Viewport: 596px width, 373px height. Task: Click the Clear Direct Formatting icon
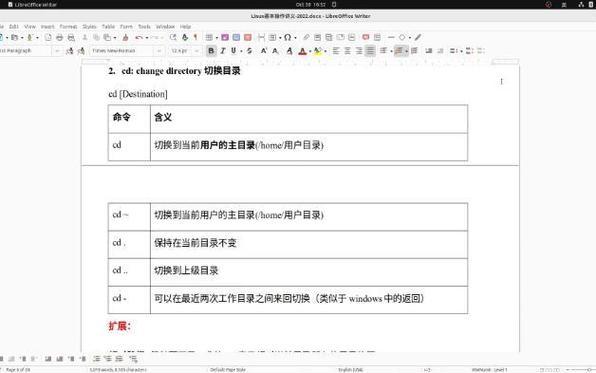(290, 51)
